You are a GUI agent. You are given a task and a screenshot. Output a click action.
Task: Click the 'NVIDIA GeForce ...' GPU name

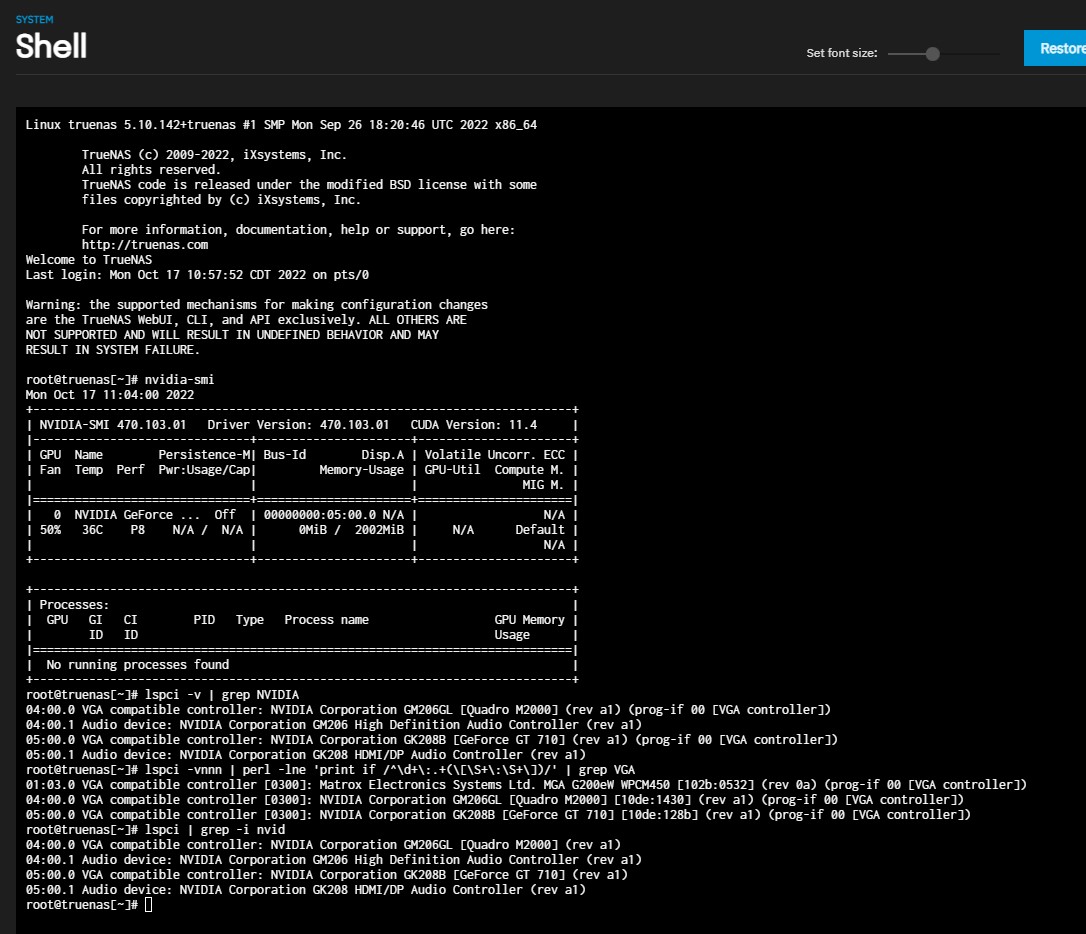coord(137,515)
